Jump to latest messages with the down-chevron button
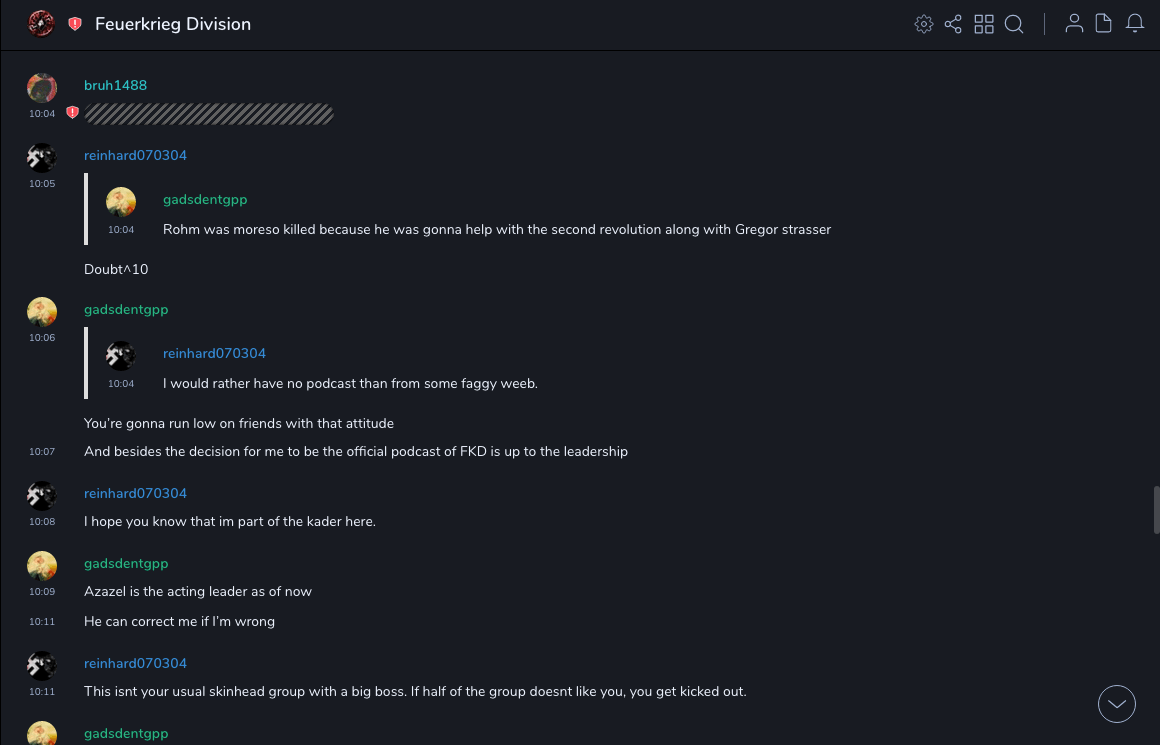Screen dimensions: 1160x745 [1117, 704]
